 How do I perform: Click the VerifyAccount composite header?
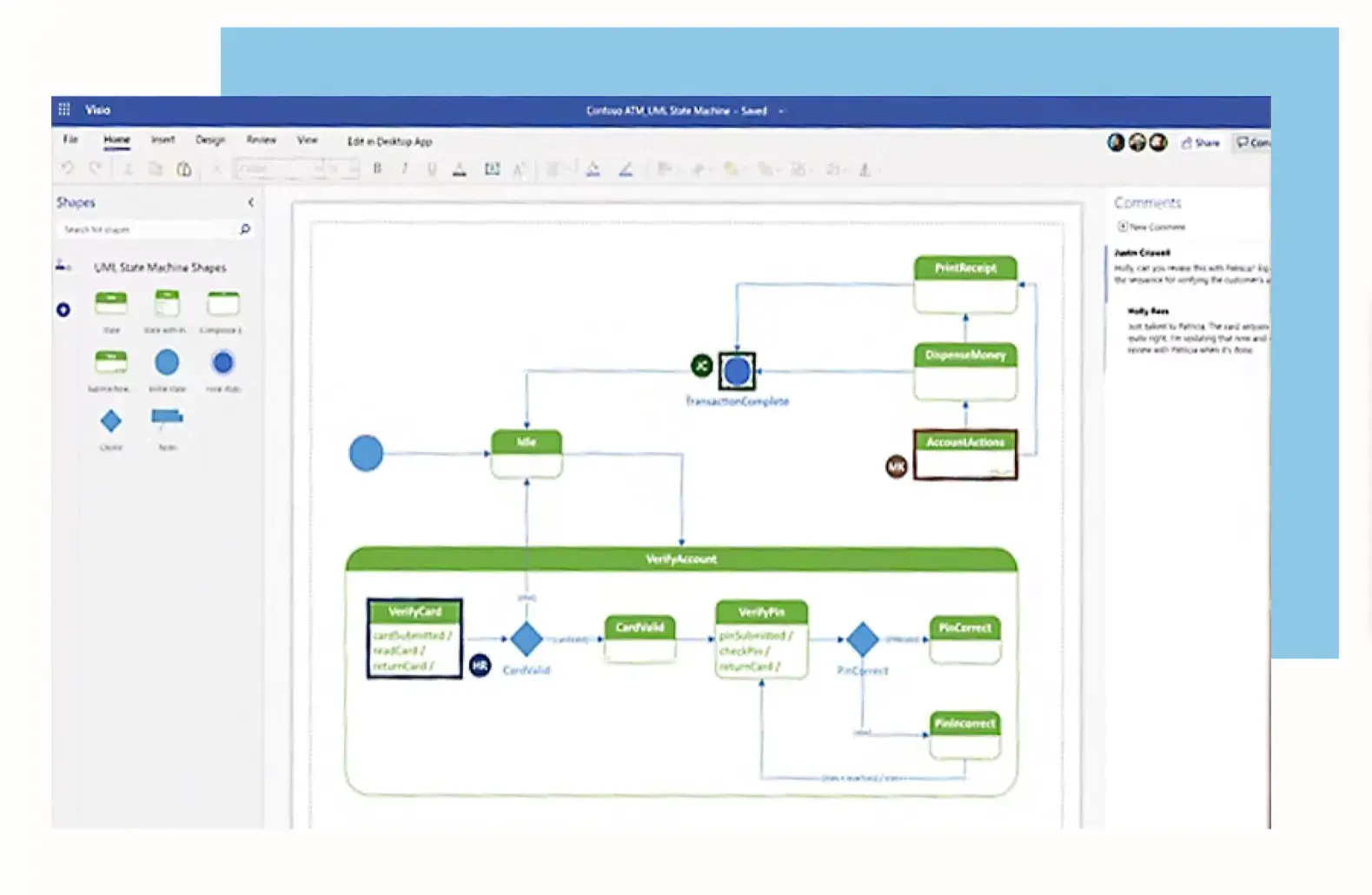pos(681,559)
